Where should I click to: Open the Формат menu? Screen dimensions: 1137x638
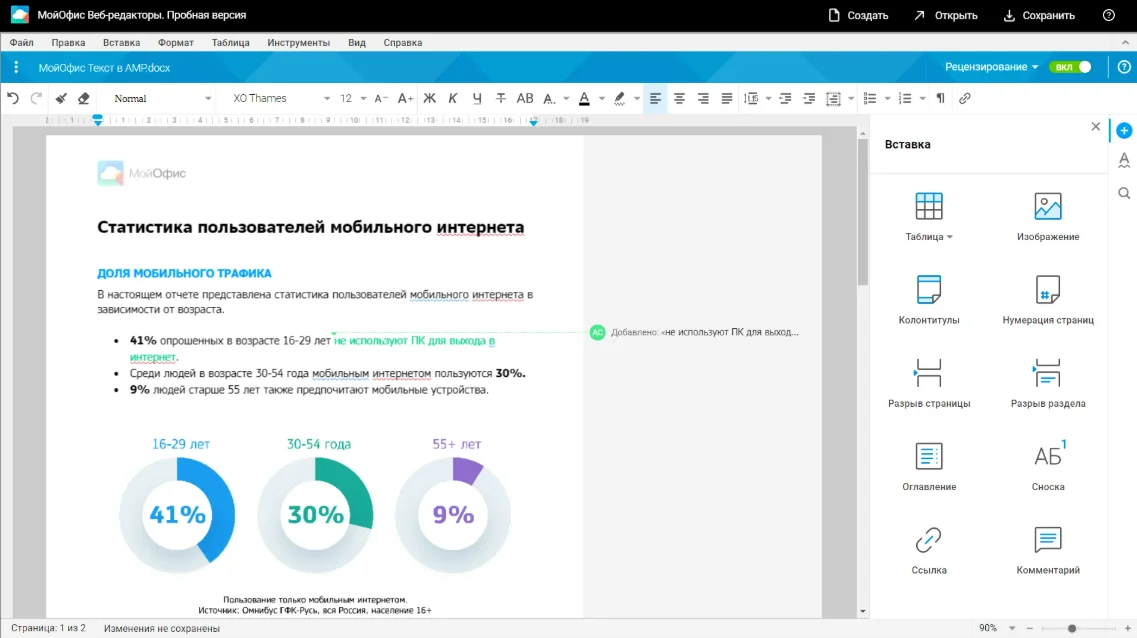[x=175, y=43]
